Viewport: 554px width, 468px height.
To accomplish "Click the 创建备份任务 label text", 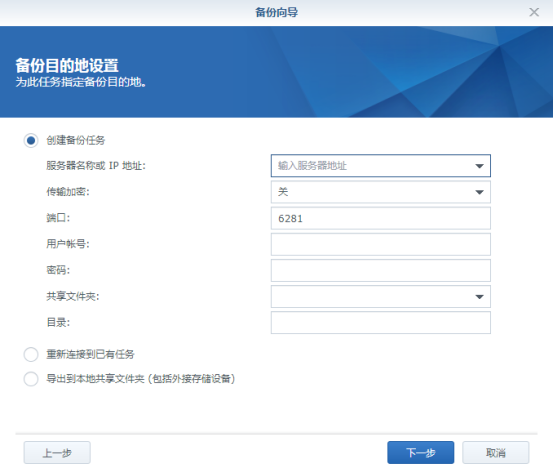I will [76, 141].
